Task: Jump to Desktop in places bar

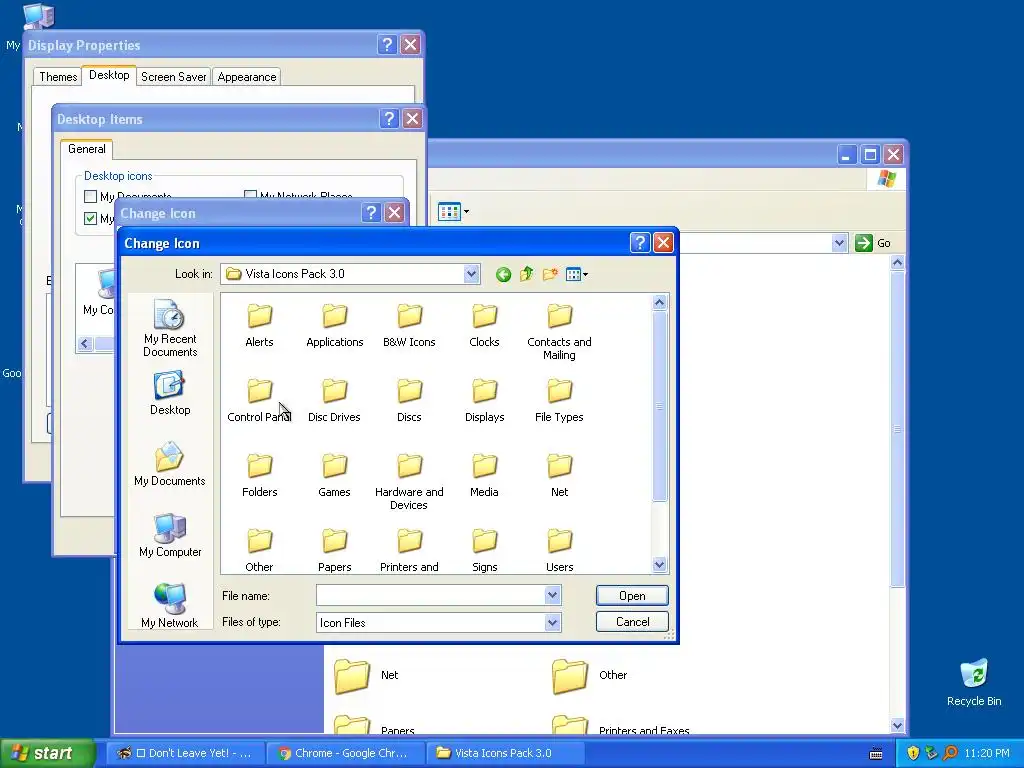Action: 170,394
